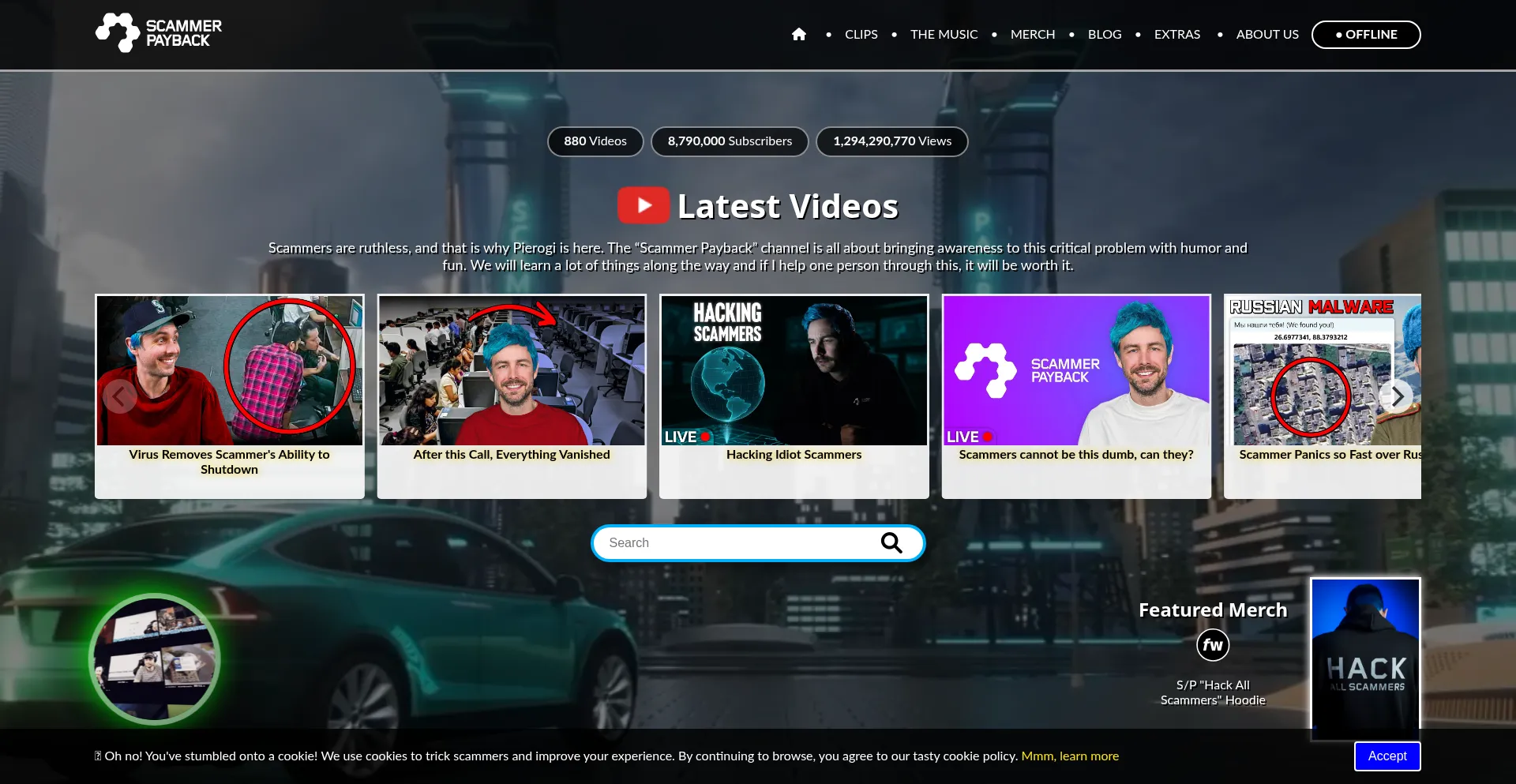Click the Scammer Payback logo
Screen dimensions: 1516x784
(159, 33)
